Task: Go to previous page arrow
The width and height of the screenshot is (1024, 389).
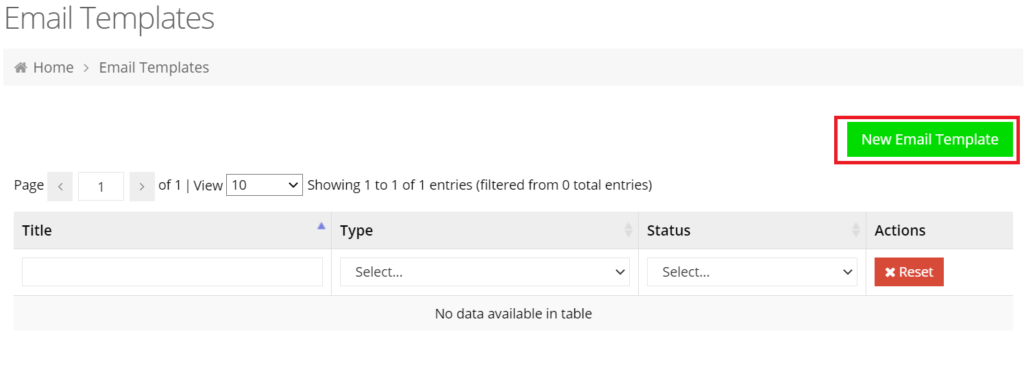Action: tap(60, 187)
